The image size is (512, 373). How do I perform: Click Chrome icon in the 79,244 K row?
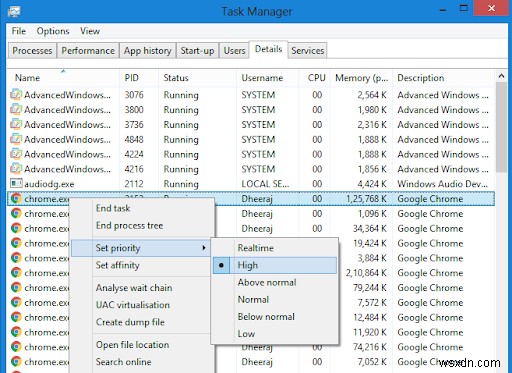point(16,287)
